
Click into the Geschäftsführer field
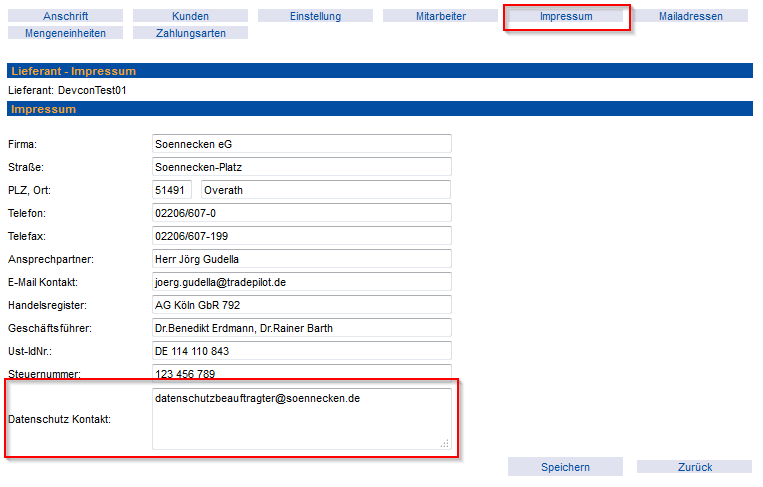click(302, 328)
